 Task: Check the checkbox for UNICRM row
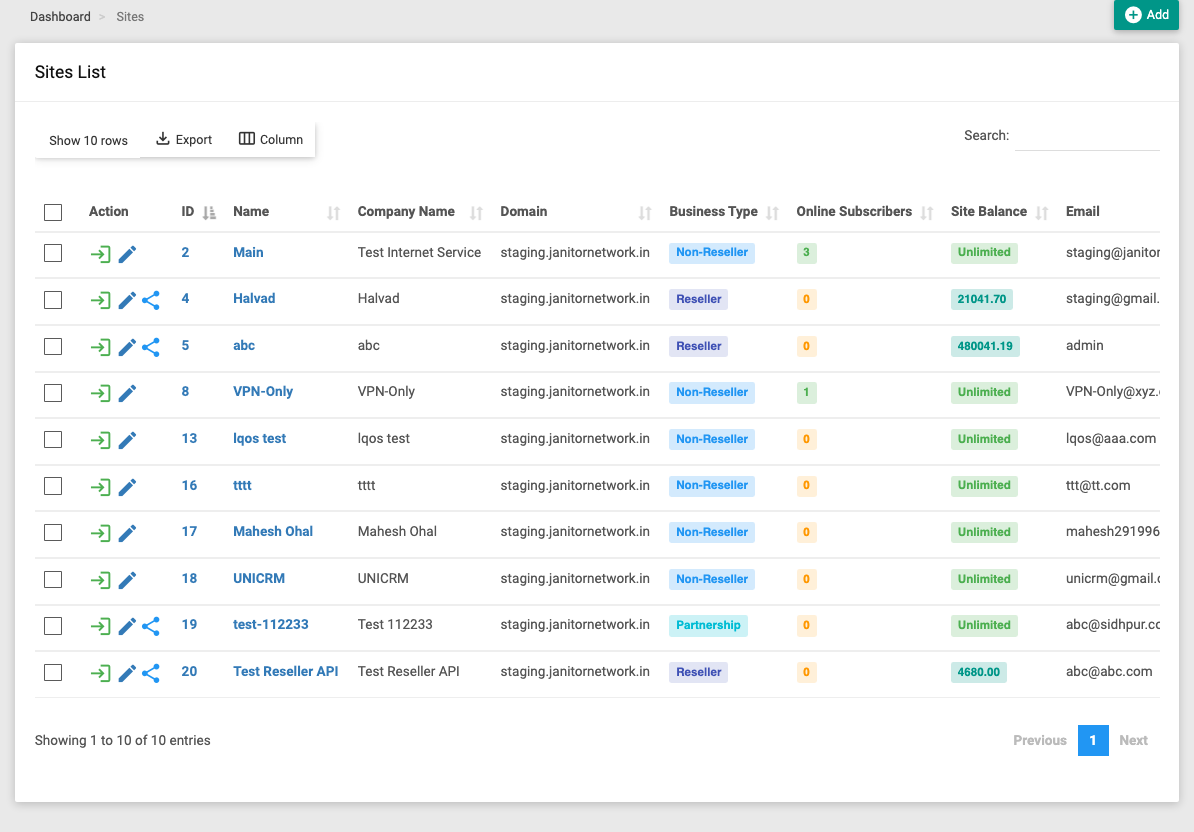(x=53, y=579)
